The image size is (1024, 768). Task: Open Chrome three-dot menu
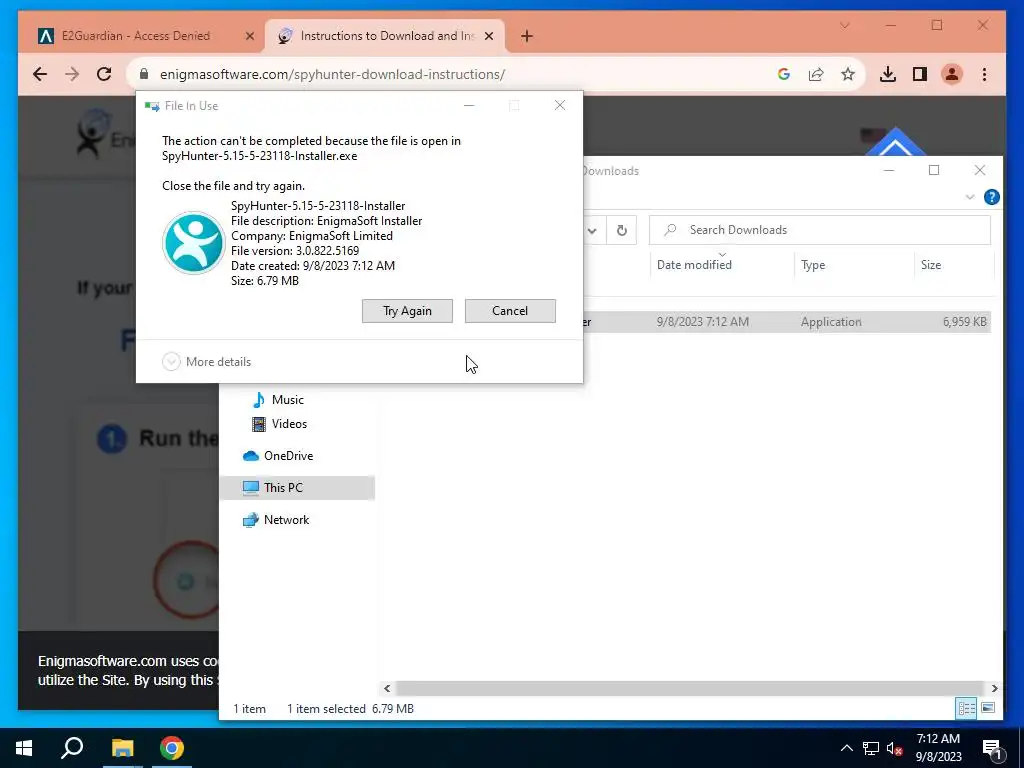click(984, 74)
